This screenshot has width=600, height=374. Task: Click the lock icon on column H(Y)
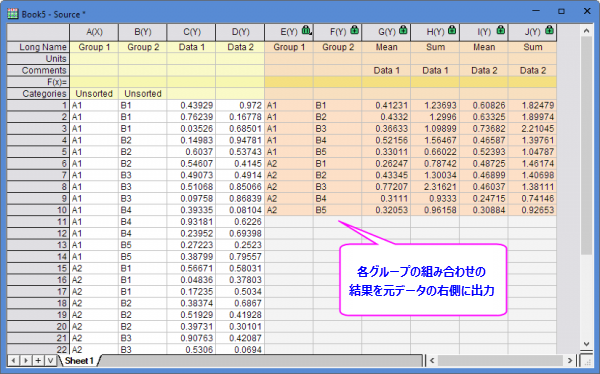pyautogui.click(x=452, y=30)
